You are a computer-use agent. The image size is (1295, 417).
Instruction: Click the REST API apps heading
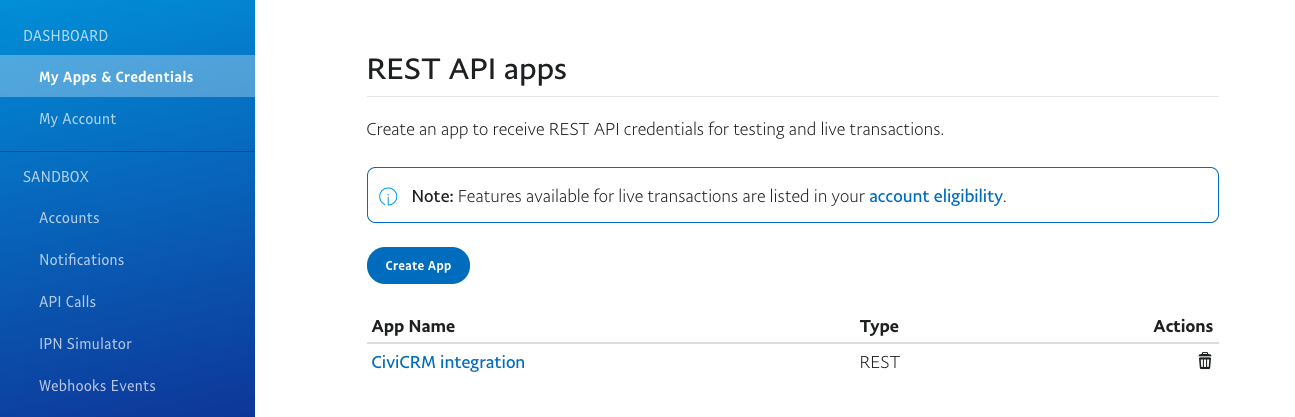tap(466, 69)
